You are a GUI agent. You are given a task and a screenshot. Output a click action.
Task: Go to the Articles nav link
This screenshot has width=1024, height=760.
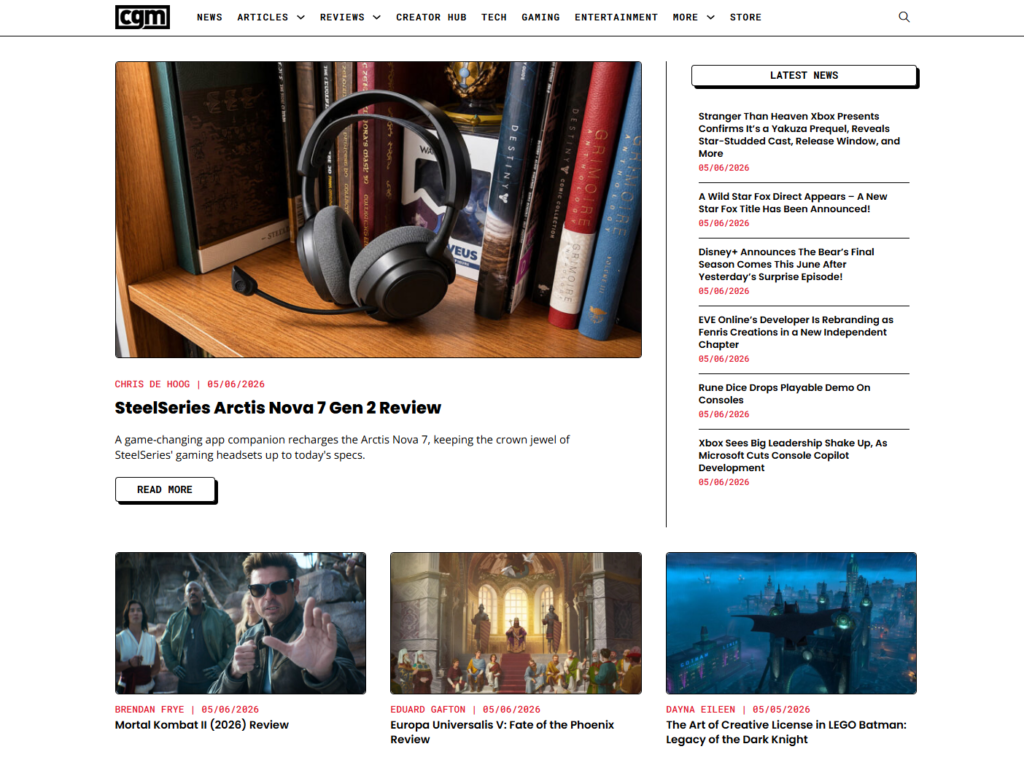click(263, 18)
